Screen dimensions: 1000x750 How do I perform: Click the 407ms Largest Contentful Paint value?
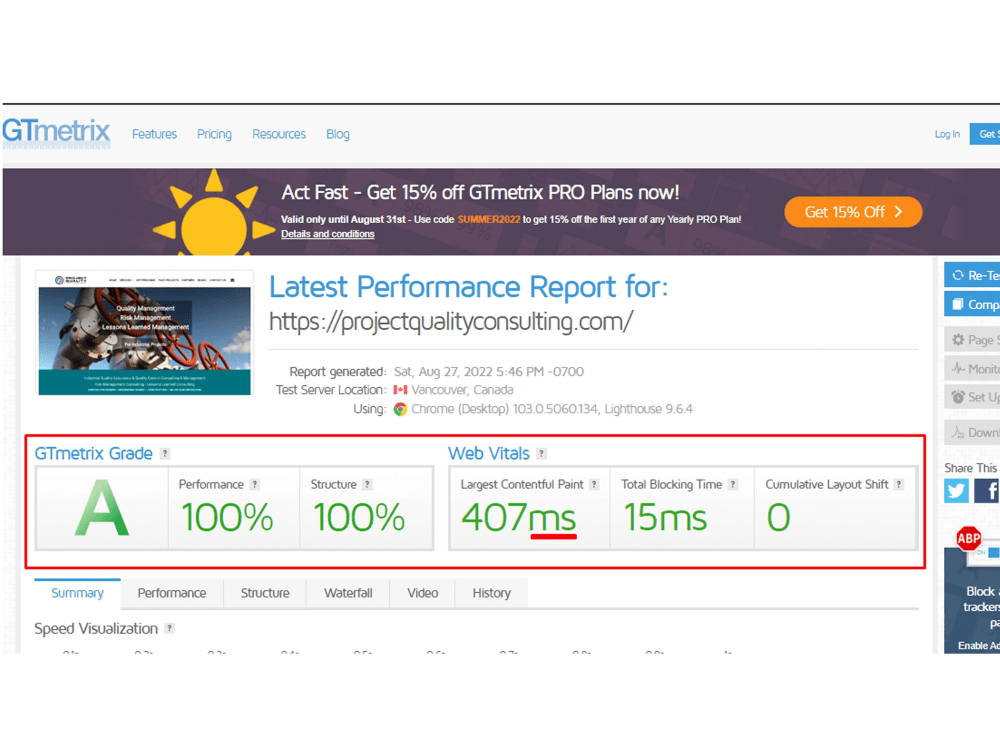tap(518, 517)
